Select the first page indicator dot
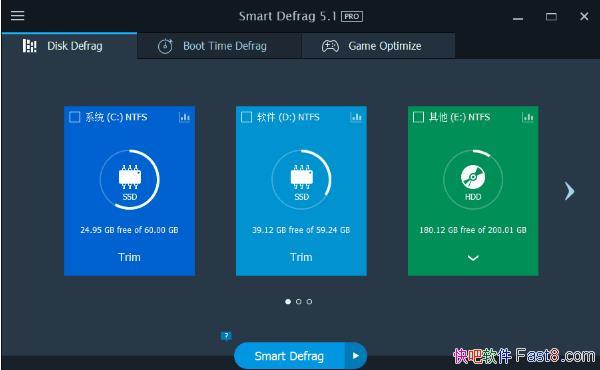This screenshot has width=600, height=370. pyautogui.click(x=288, y=302)
